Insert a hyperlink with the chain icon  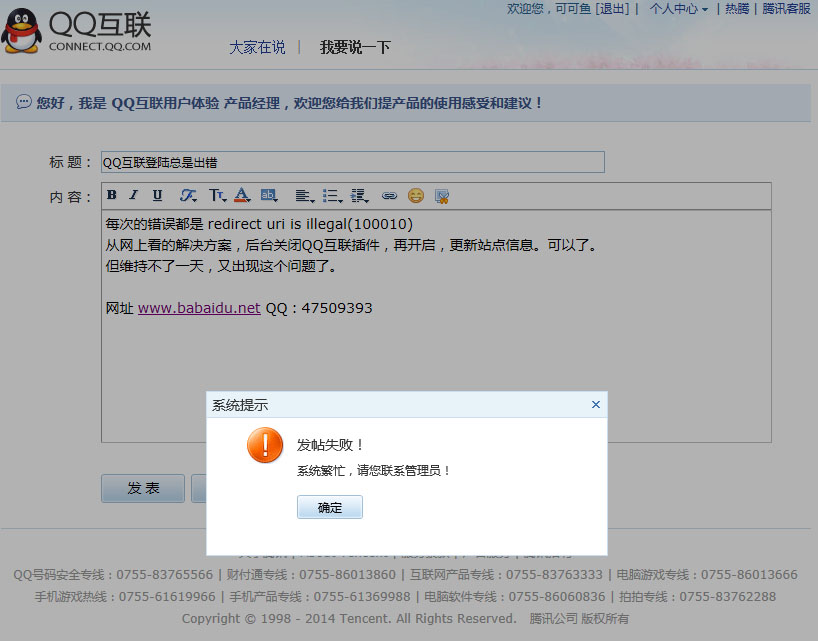(x=389, y=196)
